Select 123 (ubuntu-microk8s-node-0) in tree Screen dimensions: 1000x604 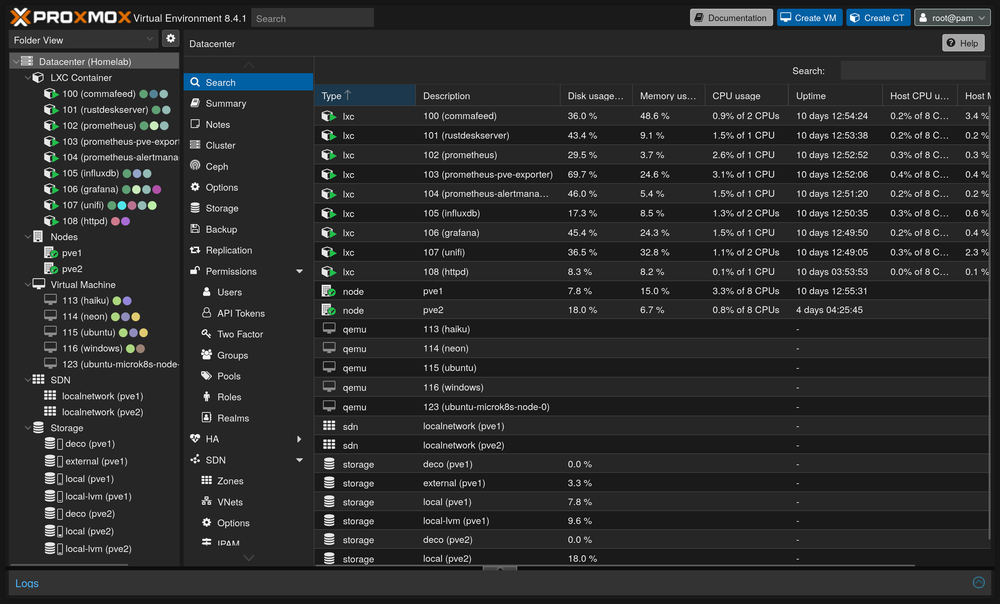pos(121,364)
